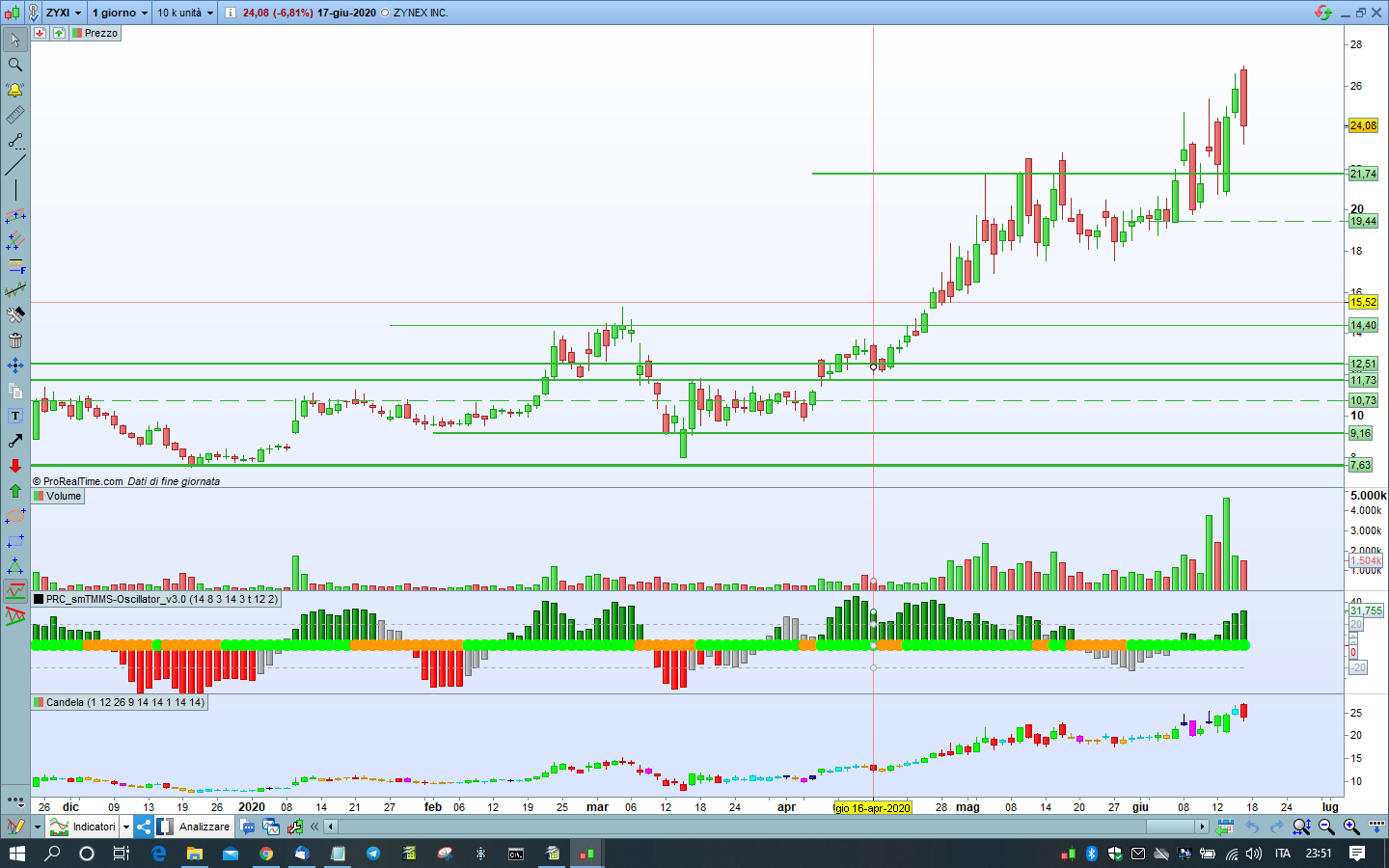Screen dimensions: 1389x868
Task: Toggle the support and resistance lines tool
Action: [x=14, y=591]
